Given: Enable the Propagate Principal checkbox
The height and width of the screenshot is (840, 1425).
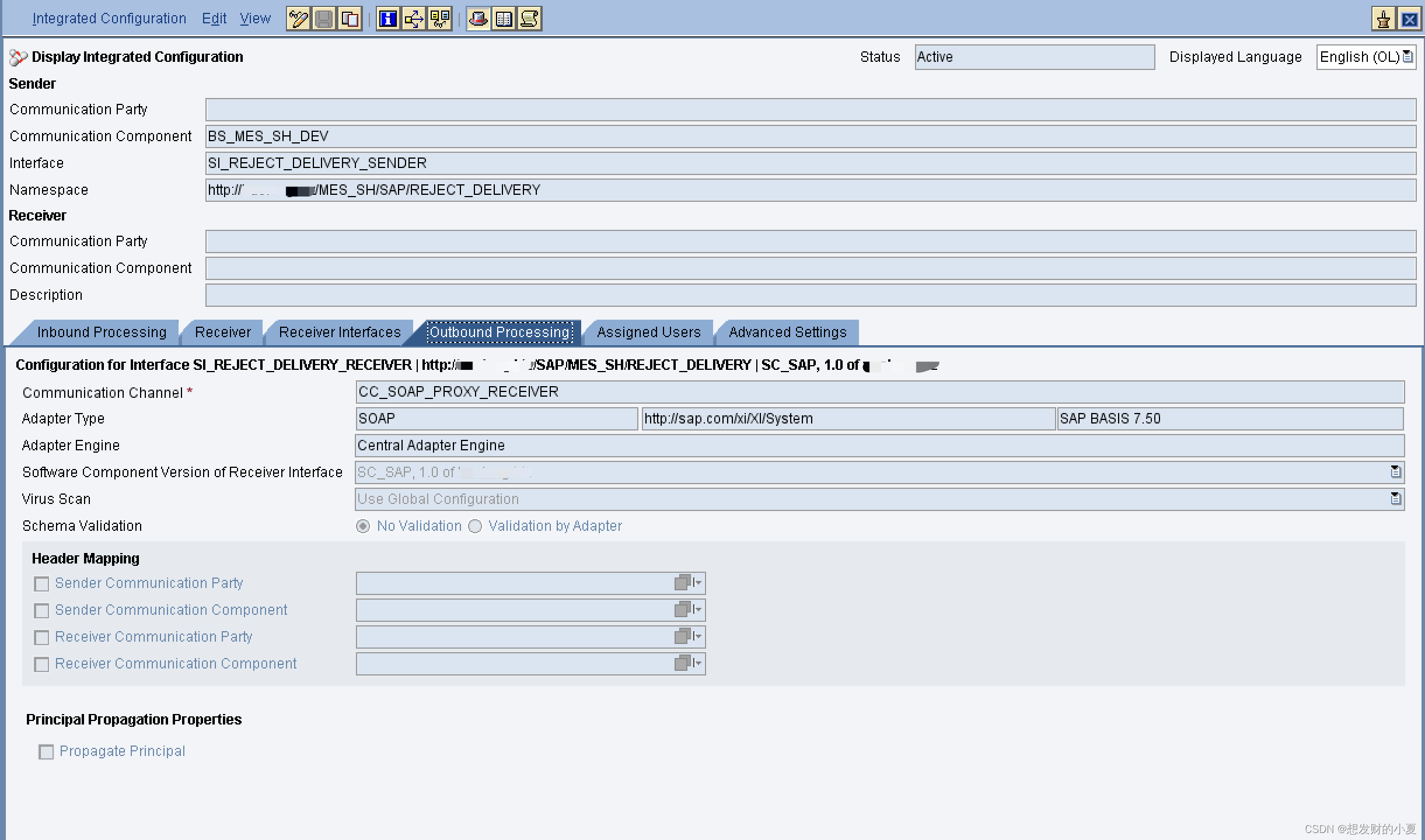Looking at the screenshot, I should click(x=46, y=752).
